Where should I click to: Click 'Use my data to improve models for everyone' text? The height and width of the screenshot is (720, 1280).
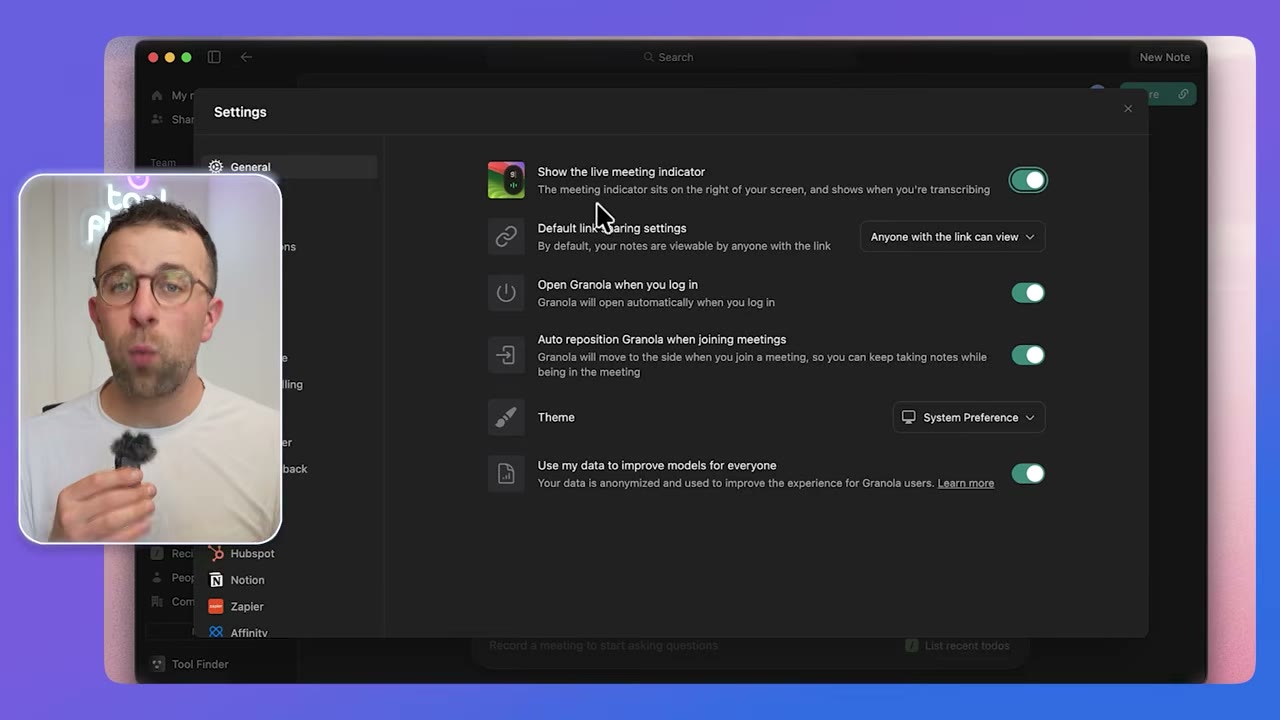coord(657,466)
